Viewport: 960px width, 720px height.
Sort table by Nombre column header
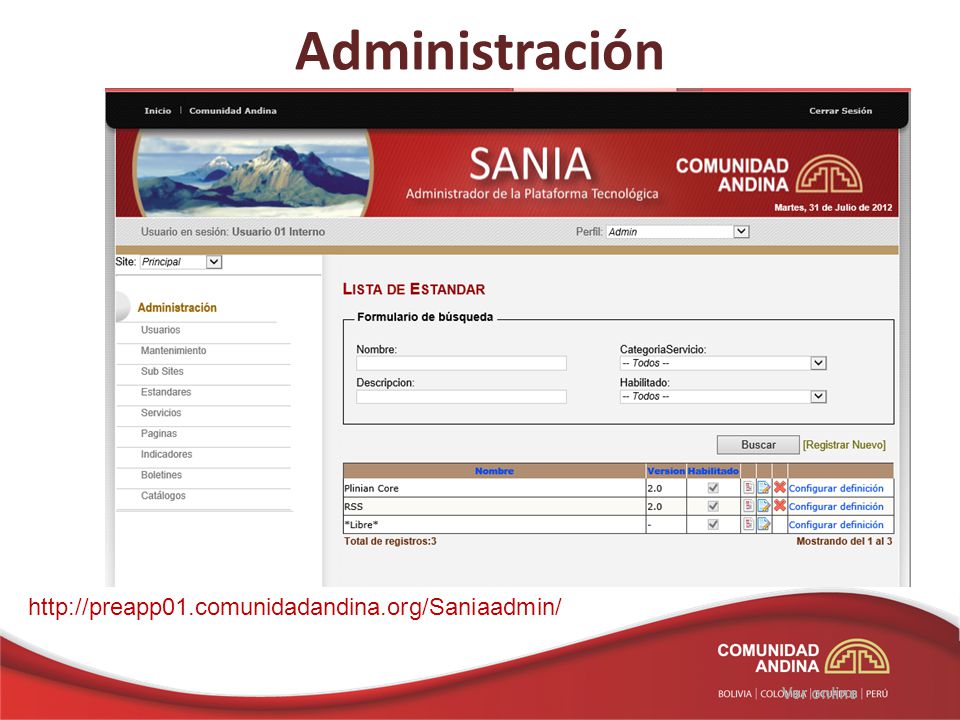coord(494,471)
